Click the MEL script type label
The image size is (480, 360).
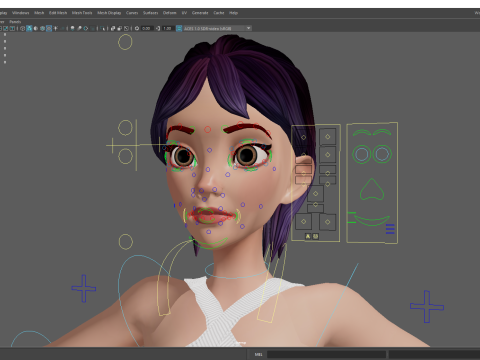point(258,354)
